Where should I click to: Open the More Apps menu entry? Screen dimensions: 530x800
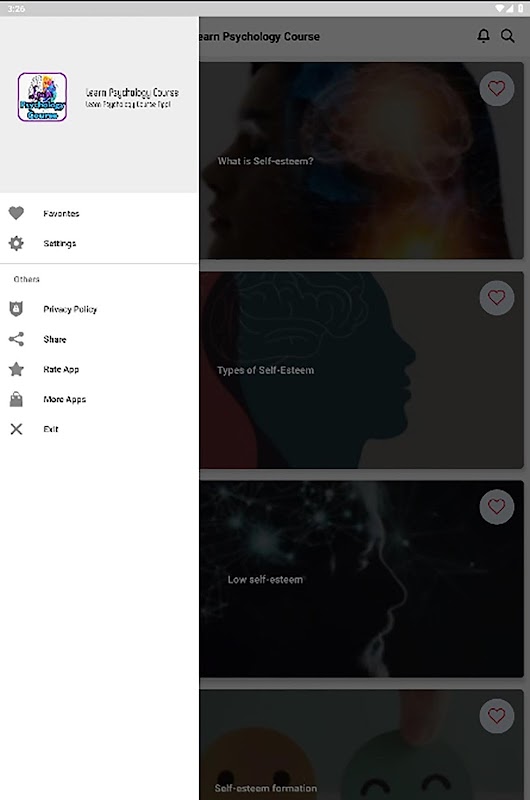[x=99, y=399]
